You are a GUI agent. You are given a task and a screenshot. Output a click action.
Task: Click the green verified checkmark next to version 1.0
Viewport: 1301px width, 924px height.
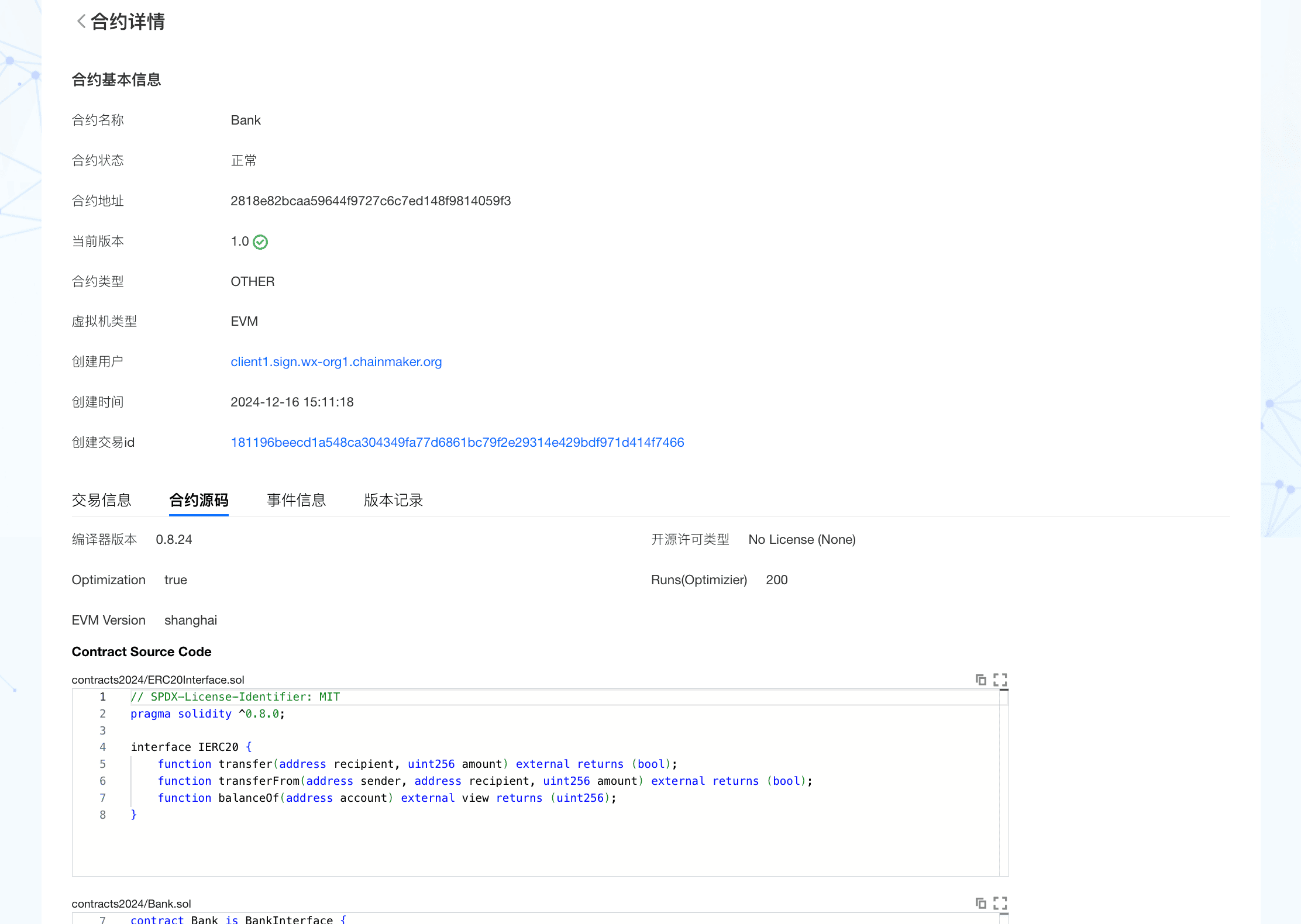click(260, 242)
